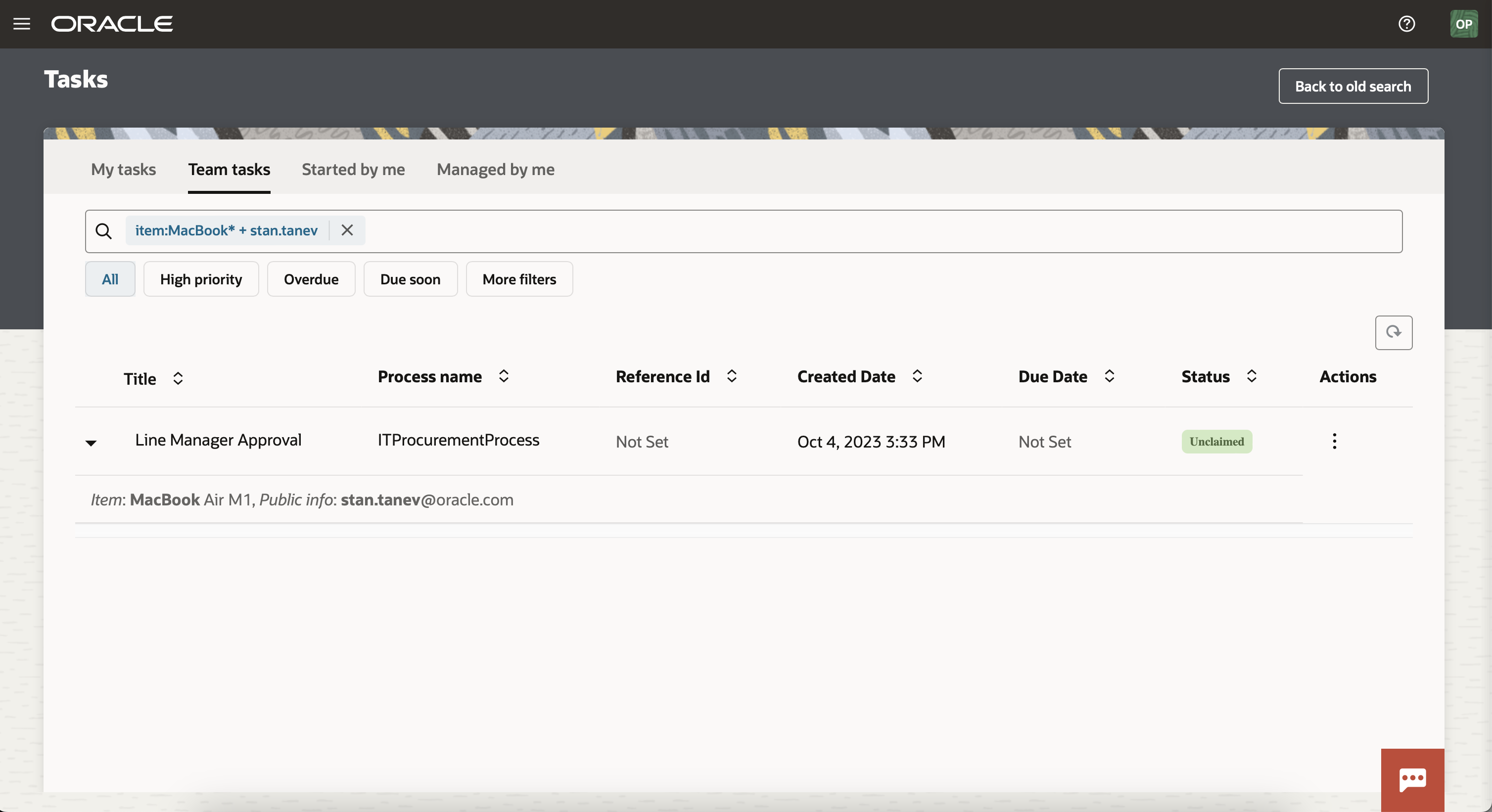Click the Unclaimed status badge
This screenshot has width=1492, height=812.
(x=1216, y=441)
